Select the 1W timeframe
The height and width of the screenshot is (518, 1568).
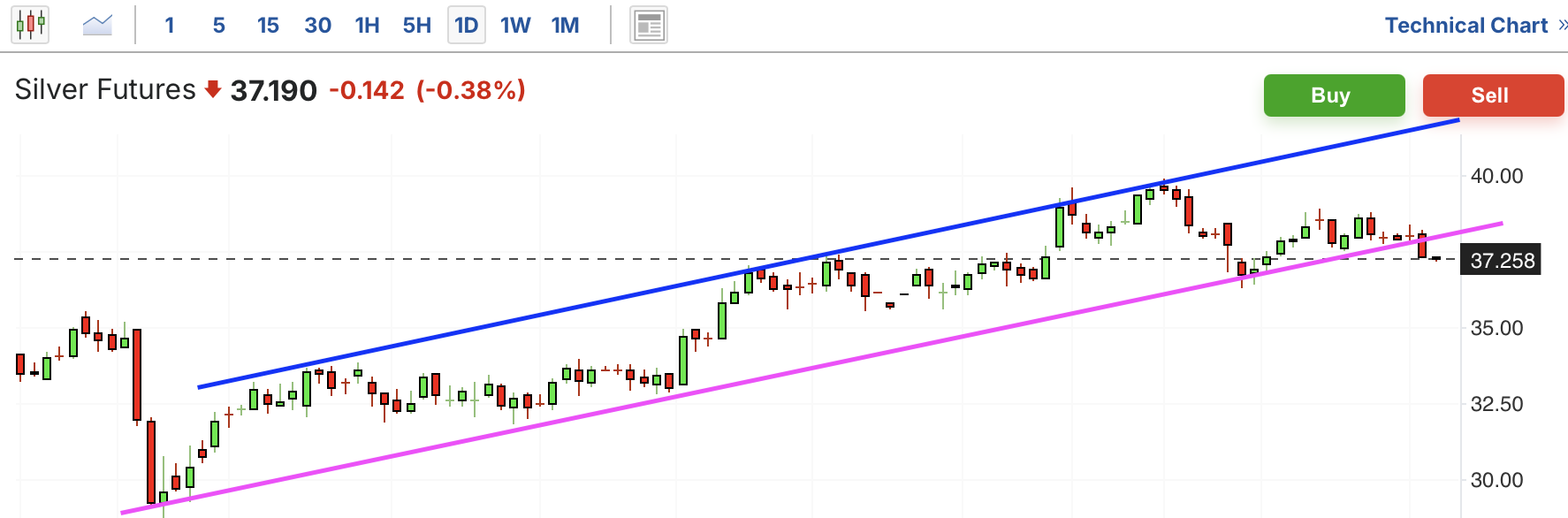515,25
